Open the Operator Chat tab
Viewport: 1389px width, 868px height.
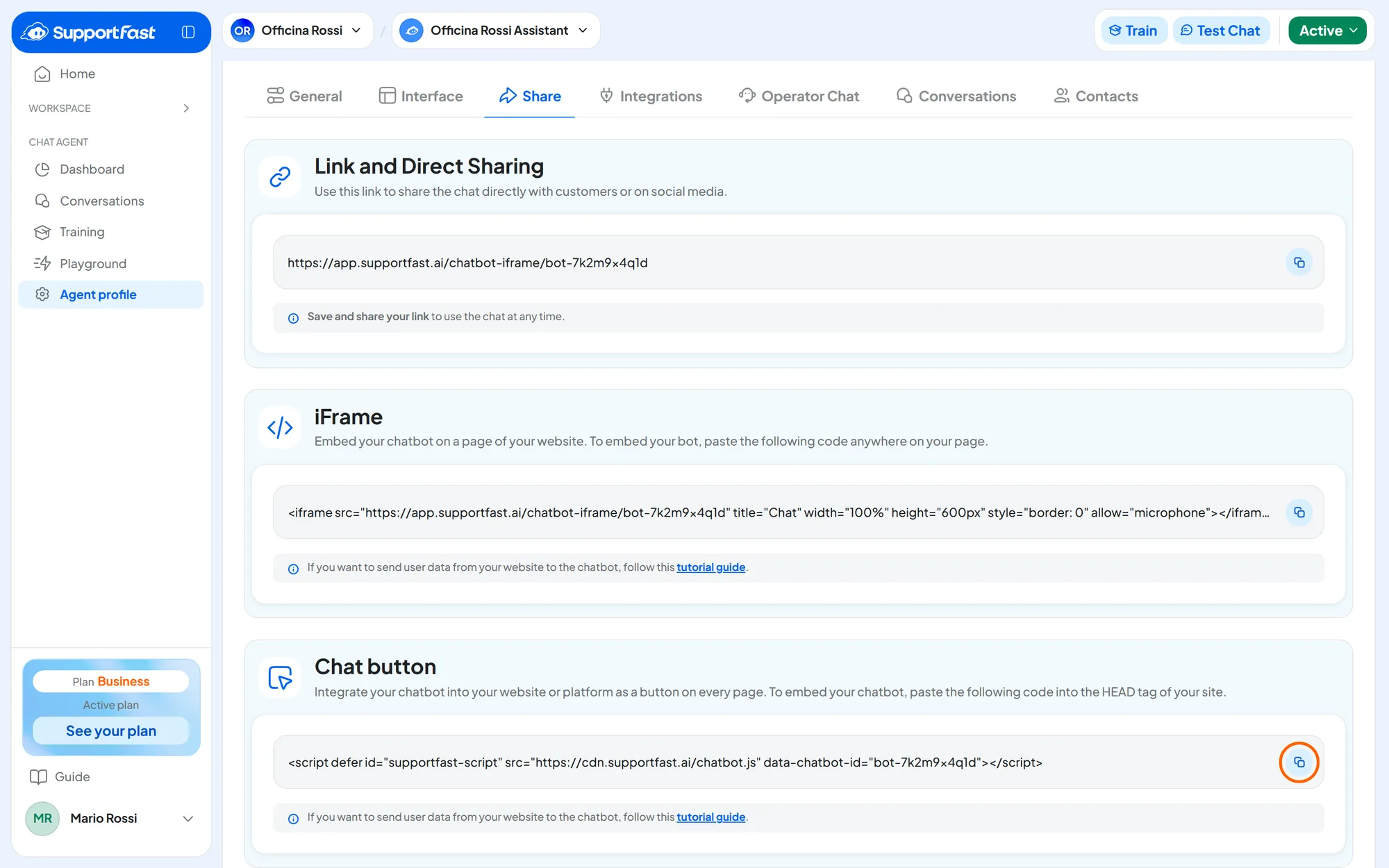point(799,96)
